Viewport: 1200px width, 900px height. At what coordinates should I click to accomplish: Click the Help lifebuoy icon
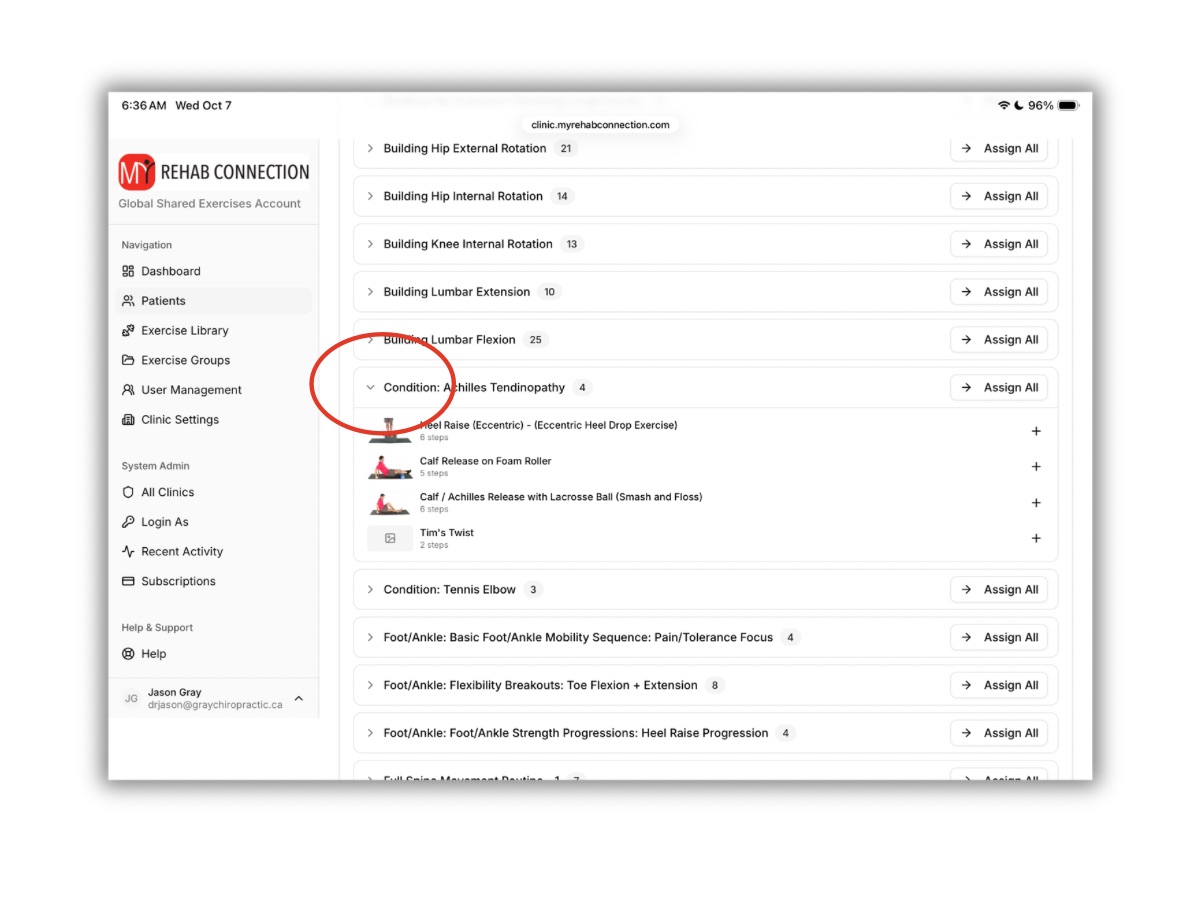click(128, 654)
